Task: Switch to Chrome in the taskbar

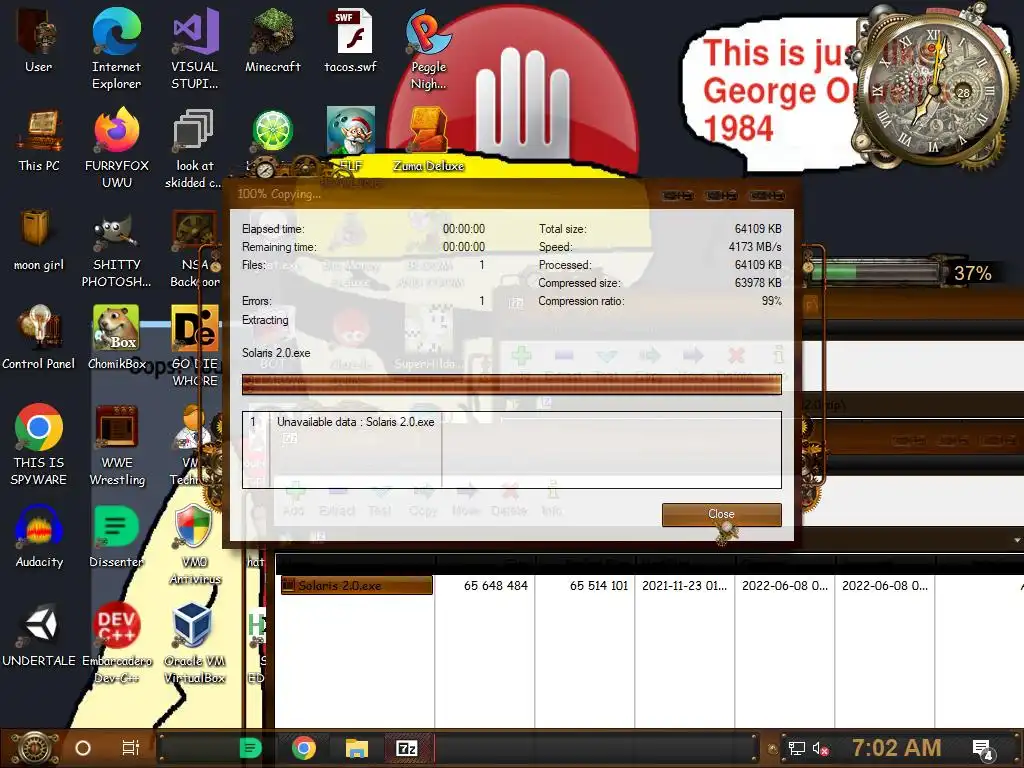Action: point(304,748)
